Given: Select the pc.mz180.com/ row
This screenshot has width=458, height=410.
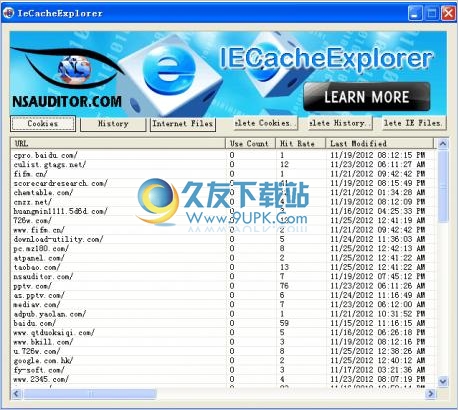Looking at the screenshot, I should point(223,248).
